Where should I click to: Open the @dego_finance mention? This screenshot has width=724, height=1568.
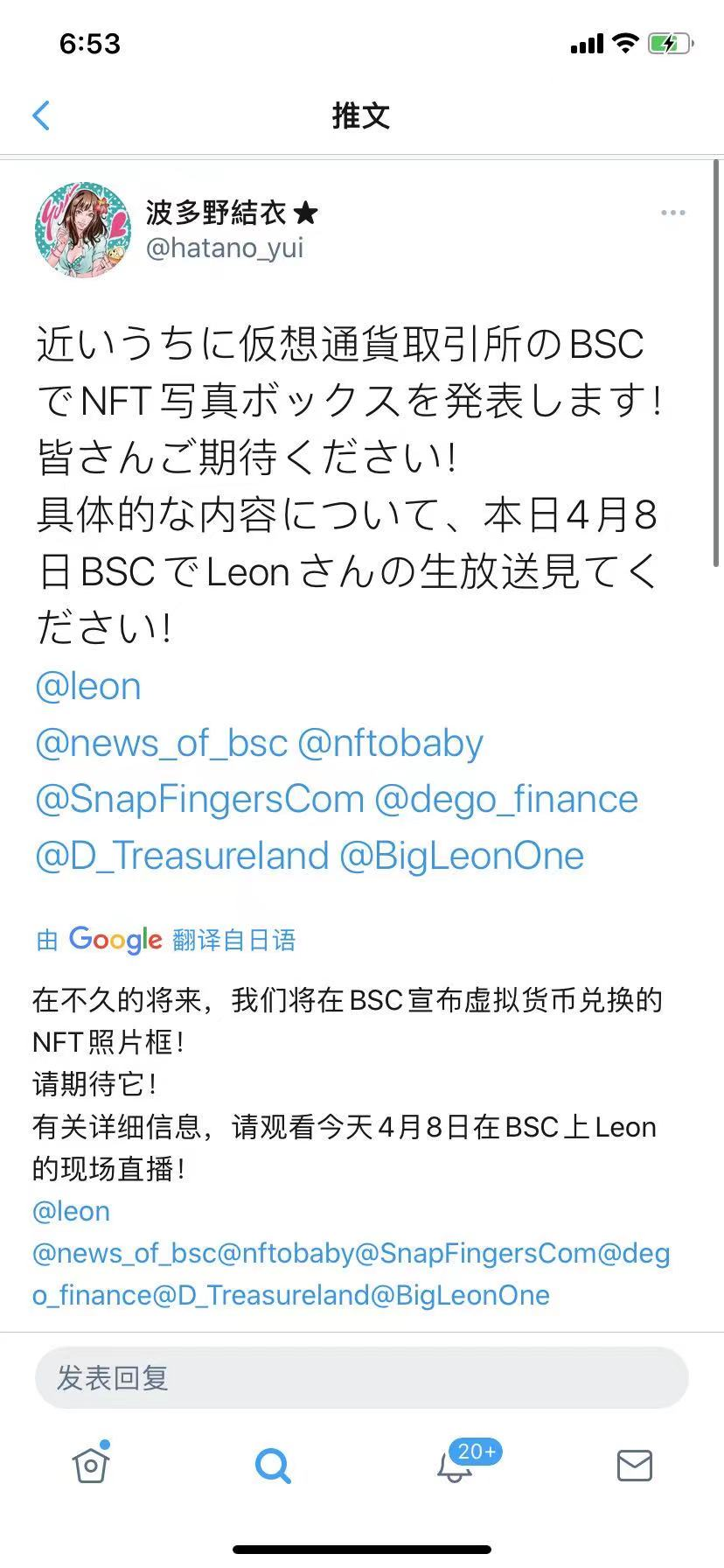click(x=506, y=799)
